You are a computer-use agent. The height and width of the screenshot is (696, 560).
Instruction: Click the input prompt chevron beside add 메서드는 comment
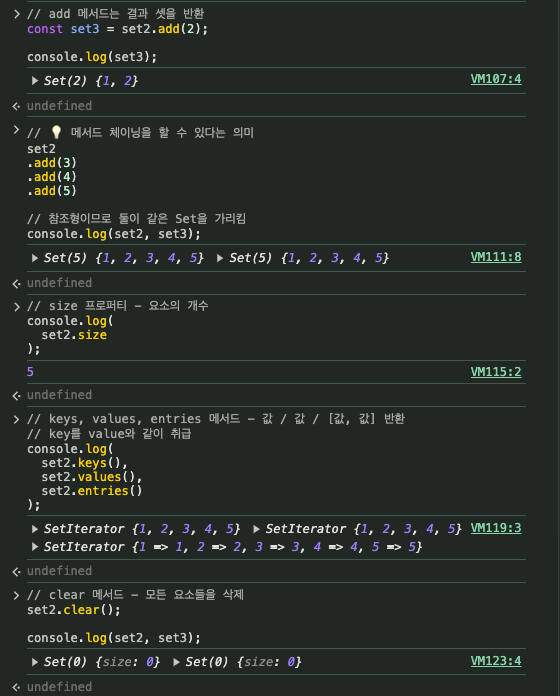point(16,14)
